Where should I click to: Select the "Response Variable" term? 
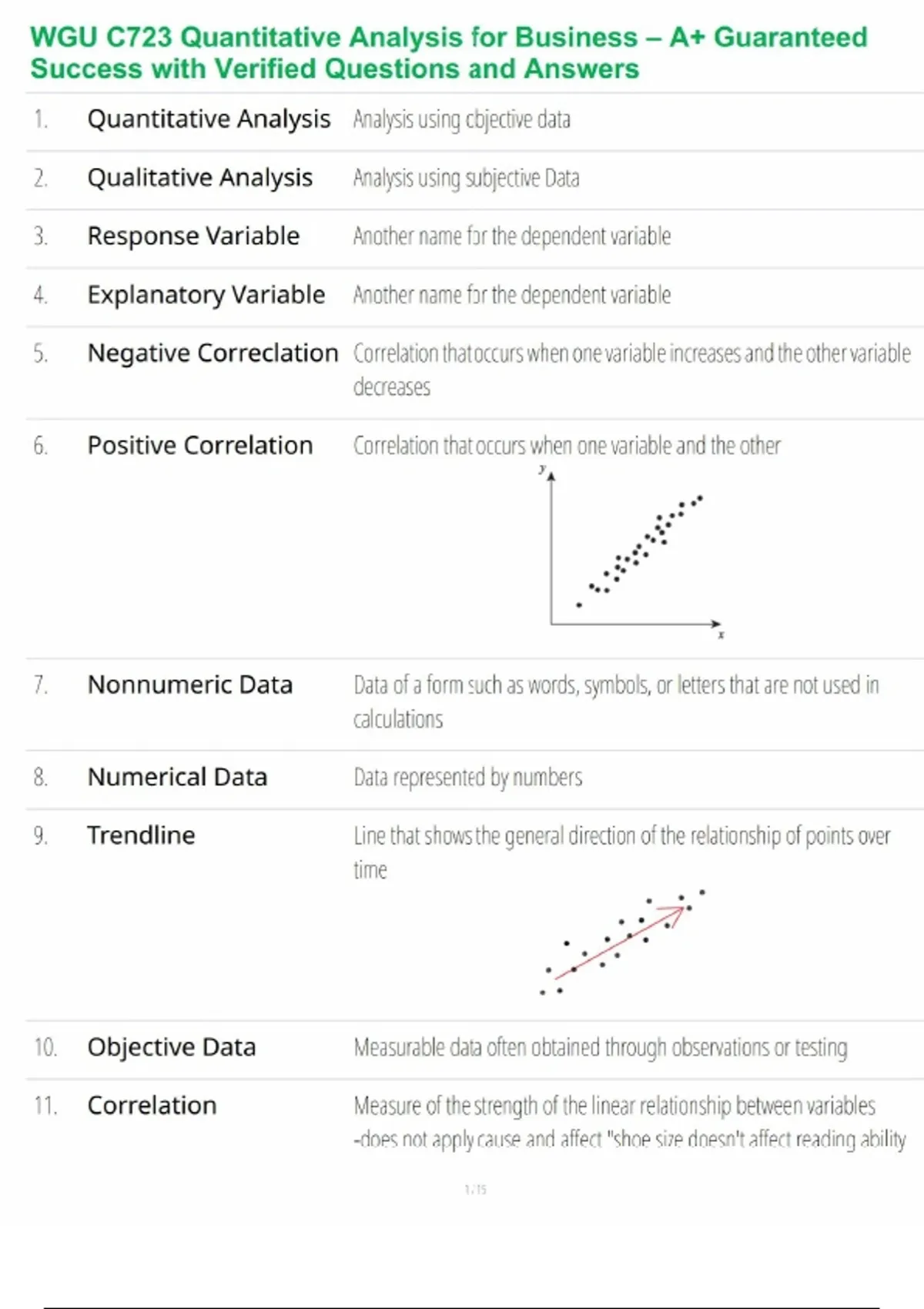click(x=193, y=236)
